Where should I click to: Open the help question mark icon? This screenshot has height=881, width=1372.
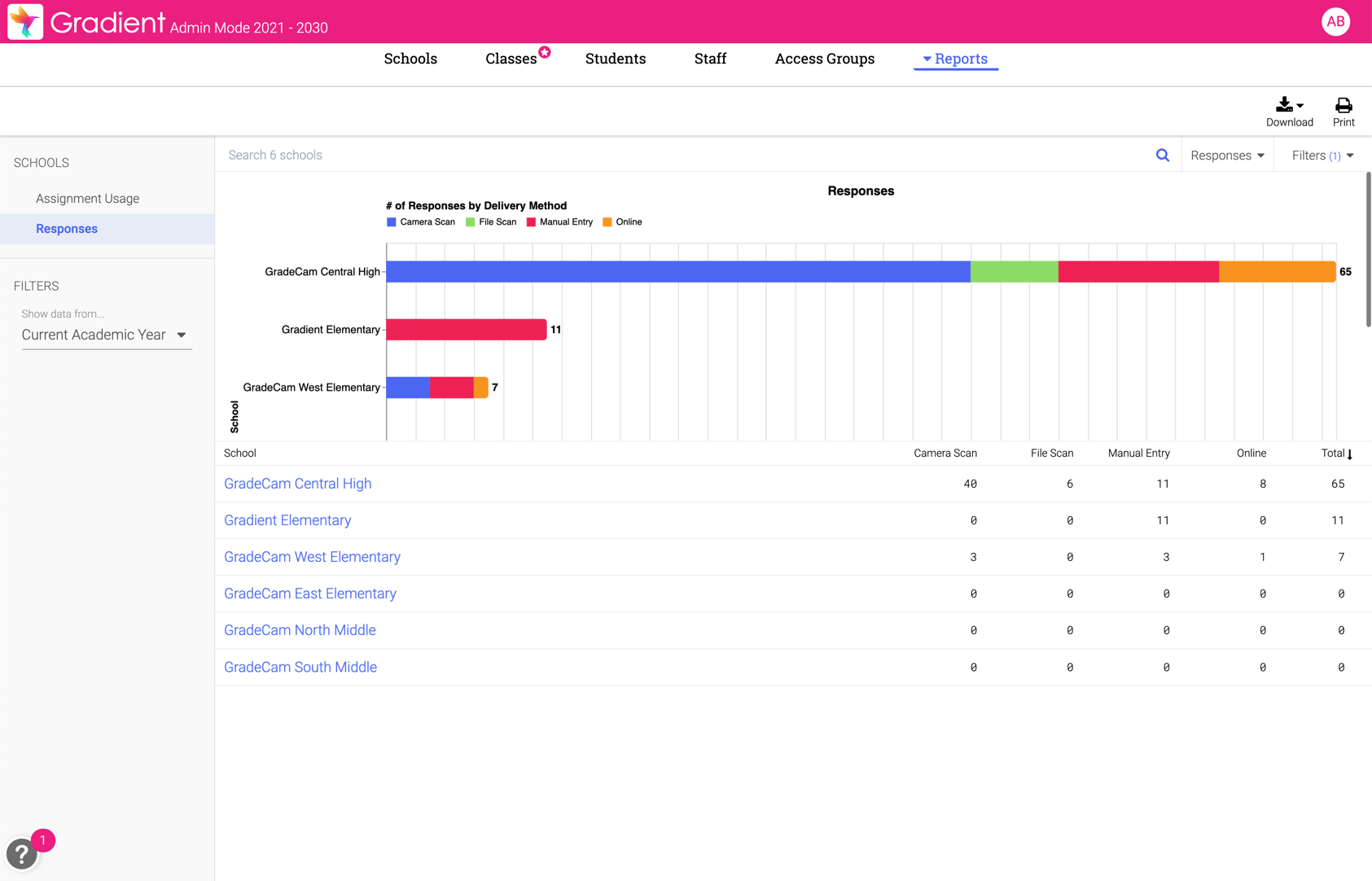tap(21, 854)
